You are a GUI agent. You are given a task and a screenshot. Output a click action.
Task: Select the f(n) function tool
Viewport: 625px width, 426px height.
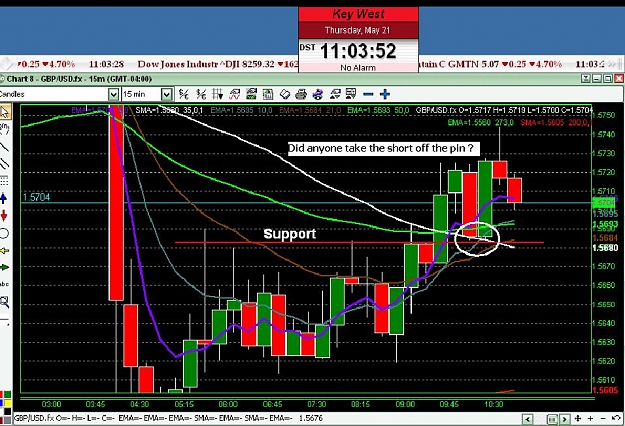pyautogui.click(x=4, y=128)
